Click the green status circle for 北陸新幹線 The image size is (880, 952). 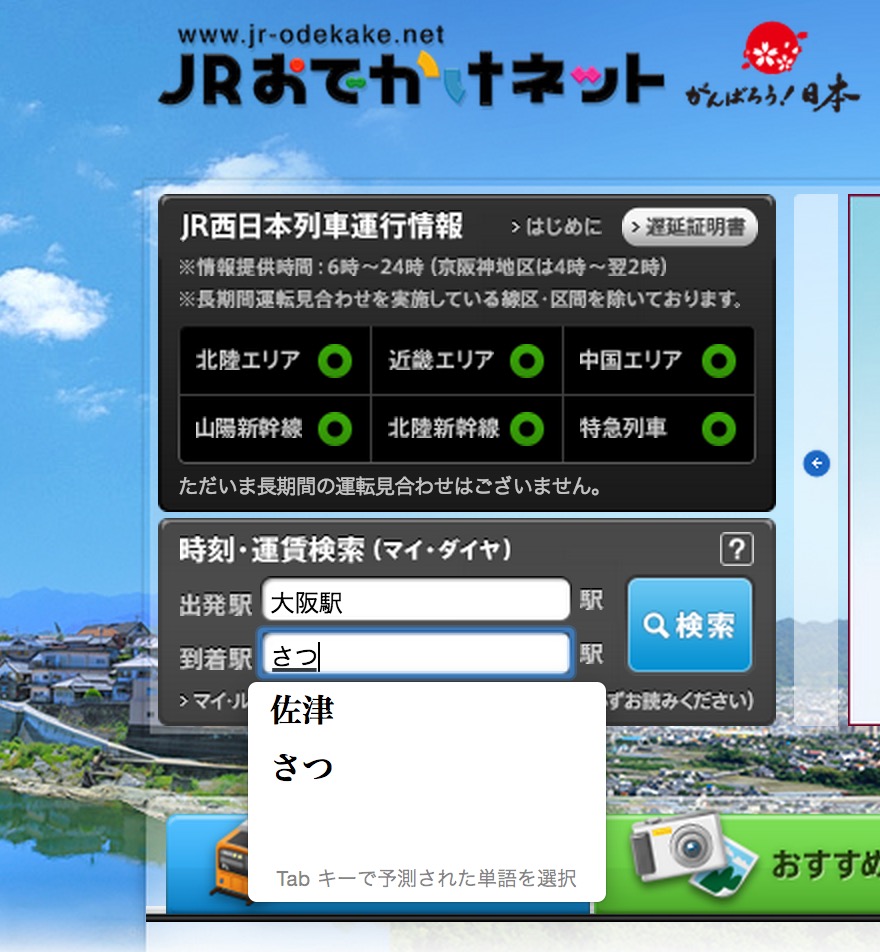click(527, 429)
